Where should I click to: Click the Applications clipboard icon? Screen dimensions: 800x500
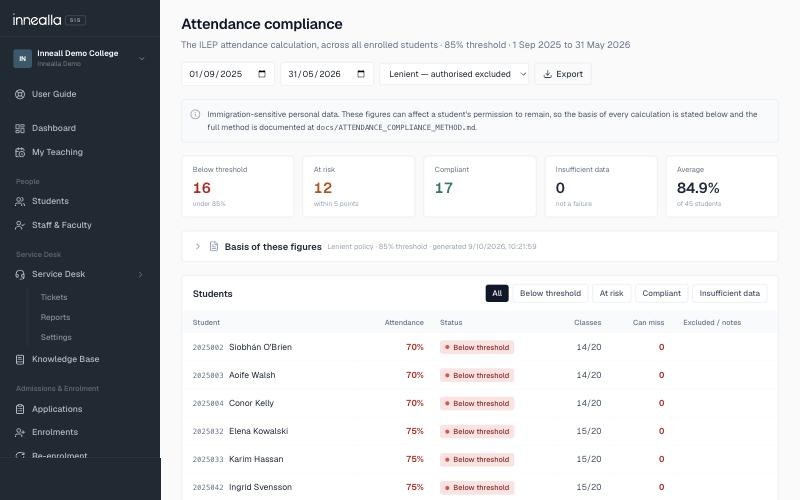point(20,409)
